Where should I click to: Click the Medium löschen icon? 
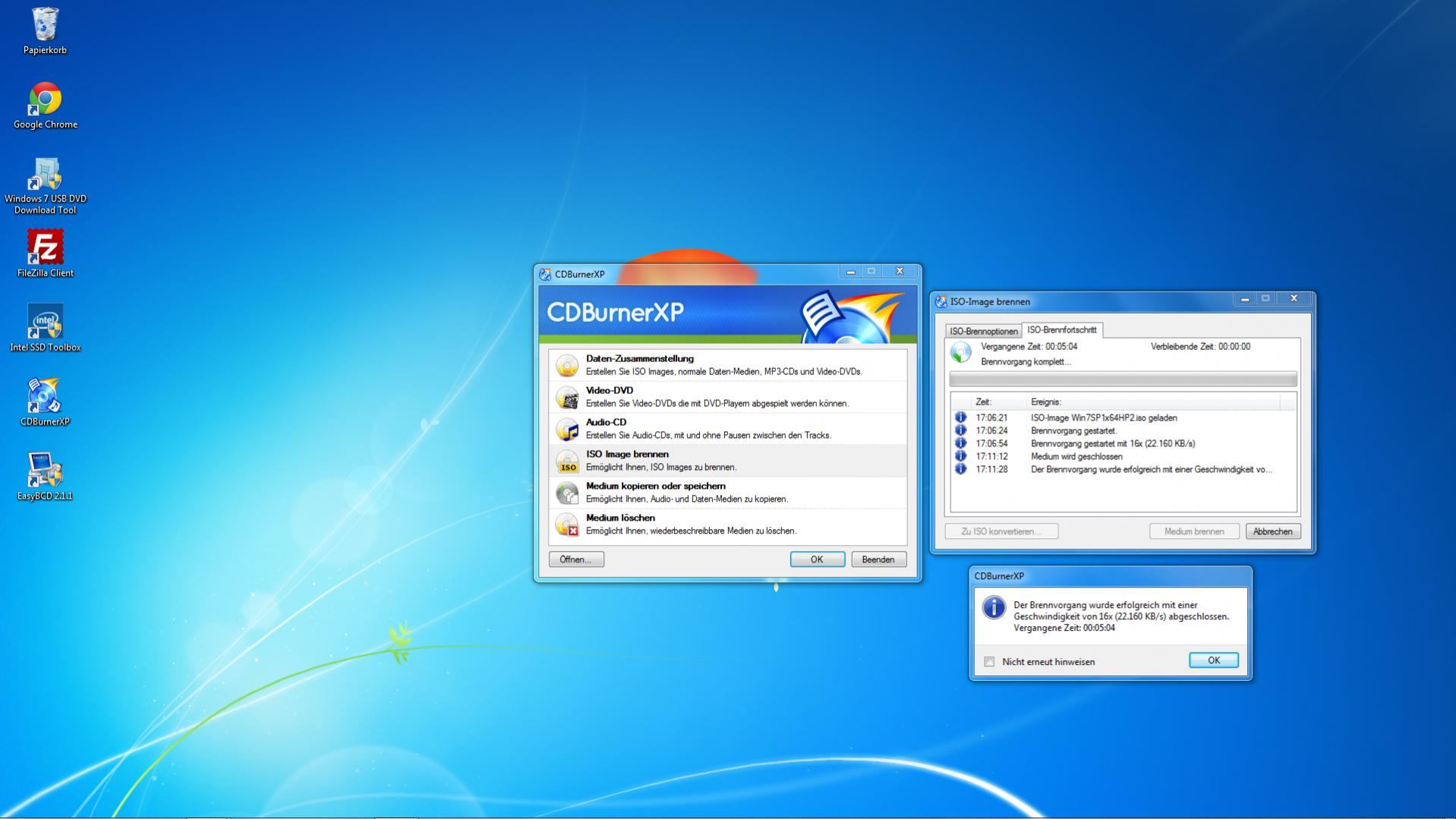(x=567, y=524)
